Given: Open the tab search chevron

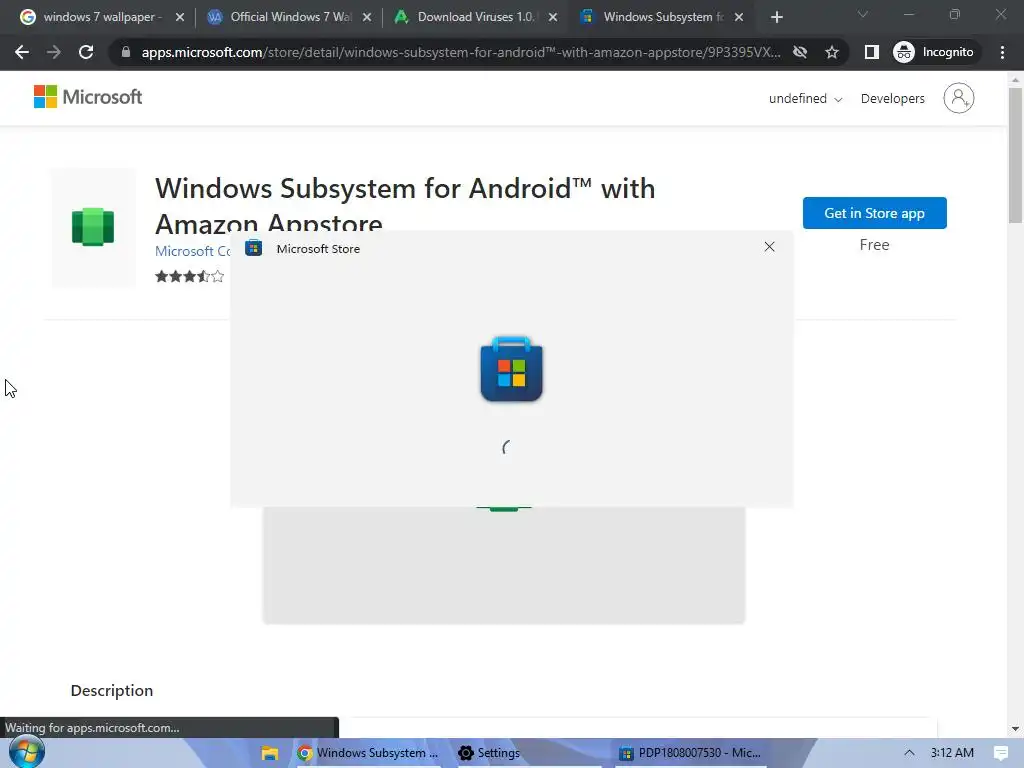Looking at the screenshot, I should [x=863, y=14].
